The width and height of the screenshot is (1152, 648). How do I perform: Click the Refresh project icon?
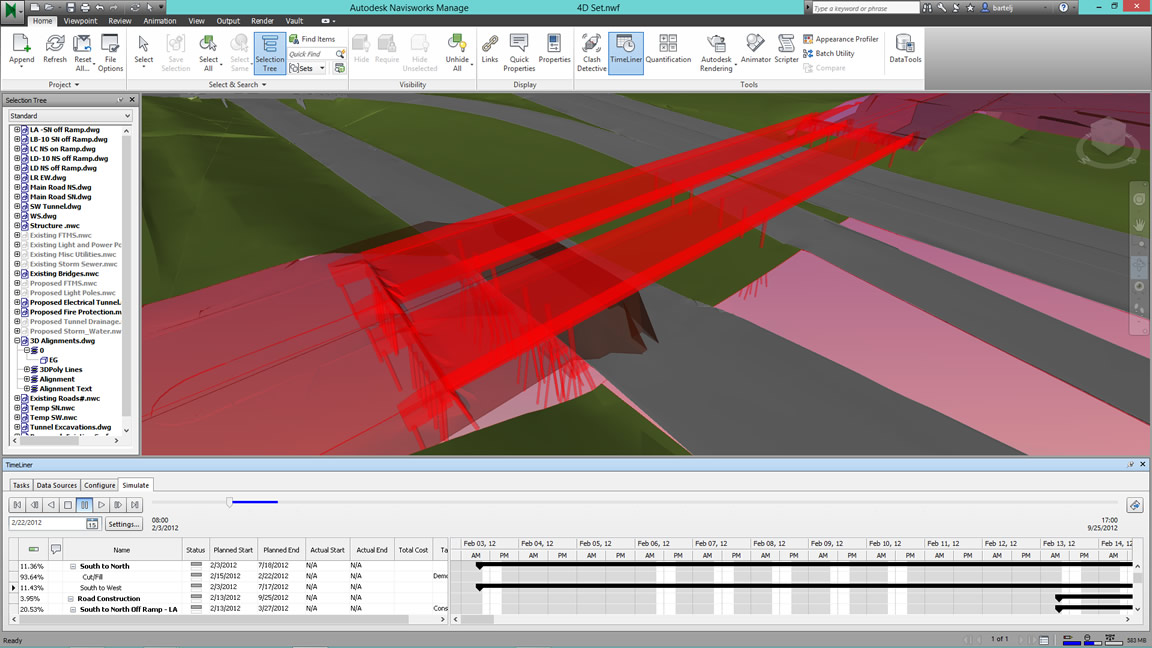point(54,51)
